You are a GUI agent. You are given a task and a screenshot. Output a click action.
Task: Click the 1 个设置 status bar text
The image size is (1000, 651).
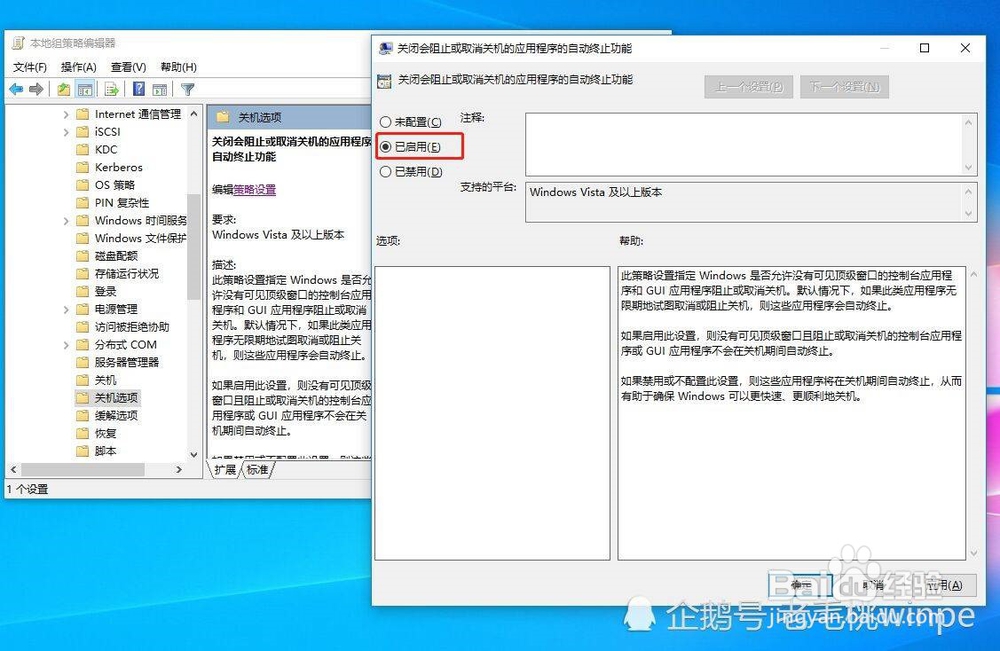pos(27,489)
